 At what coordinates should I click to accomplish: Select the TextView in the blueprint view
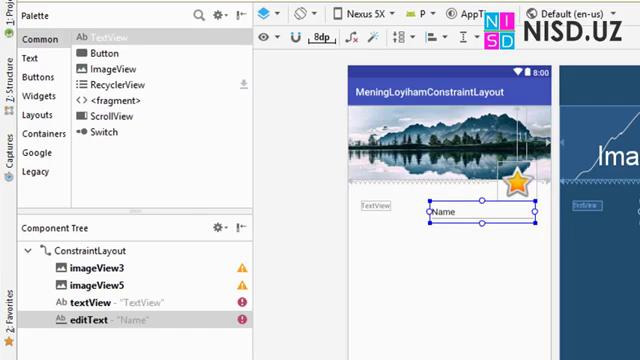(x=587, y=205)
